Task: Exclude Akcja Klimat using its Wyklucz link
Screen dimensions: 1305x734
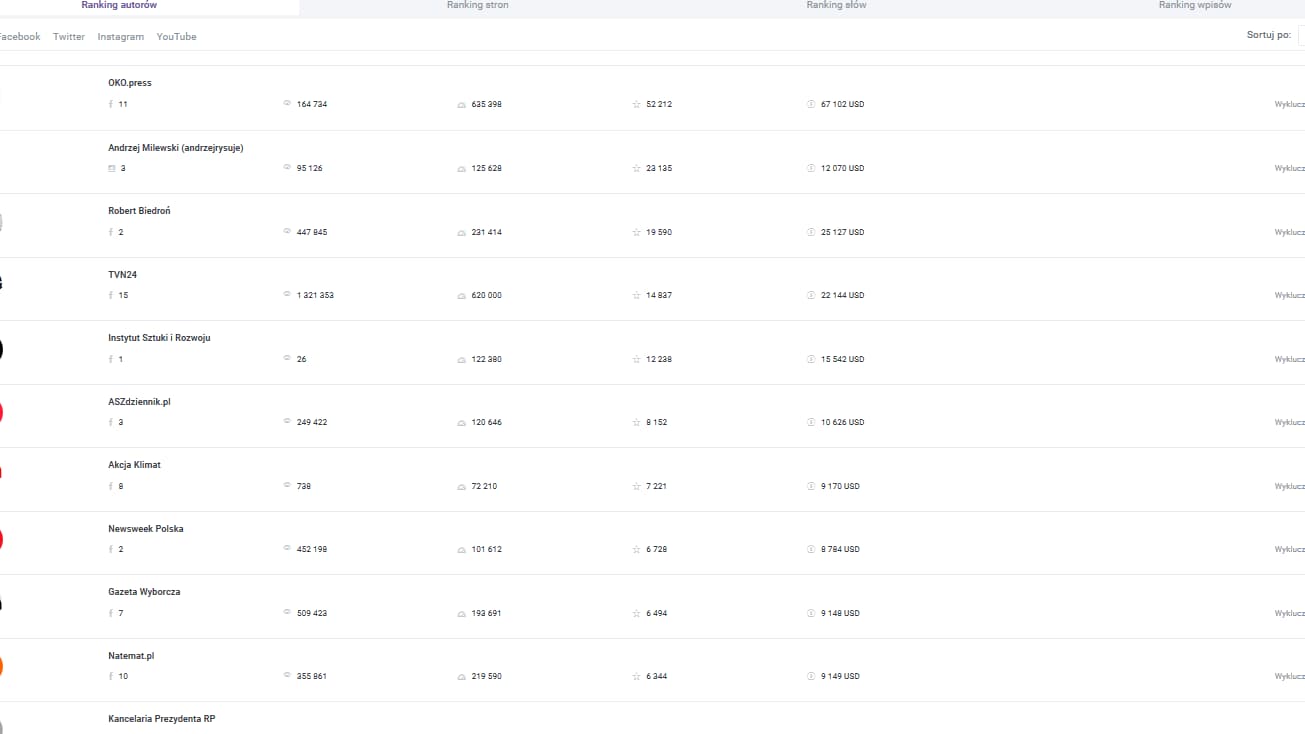Action: pos(1289,486)
